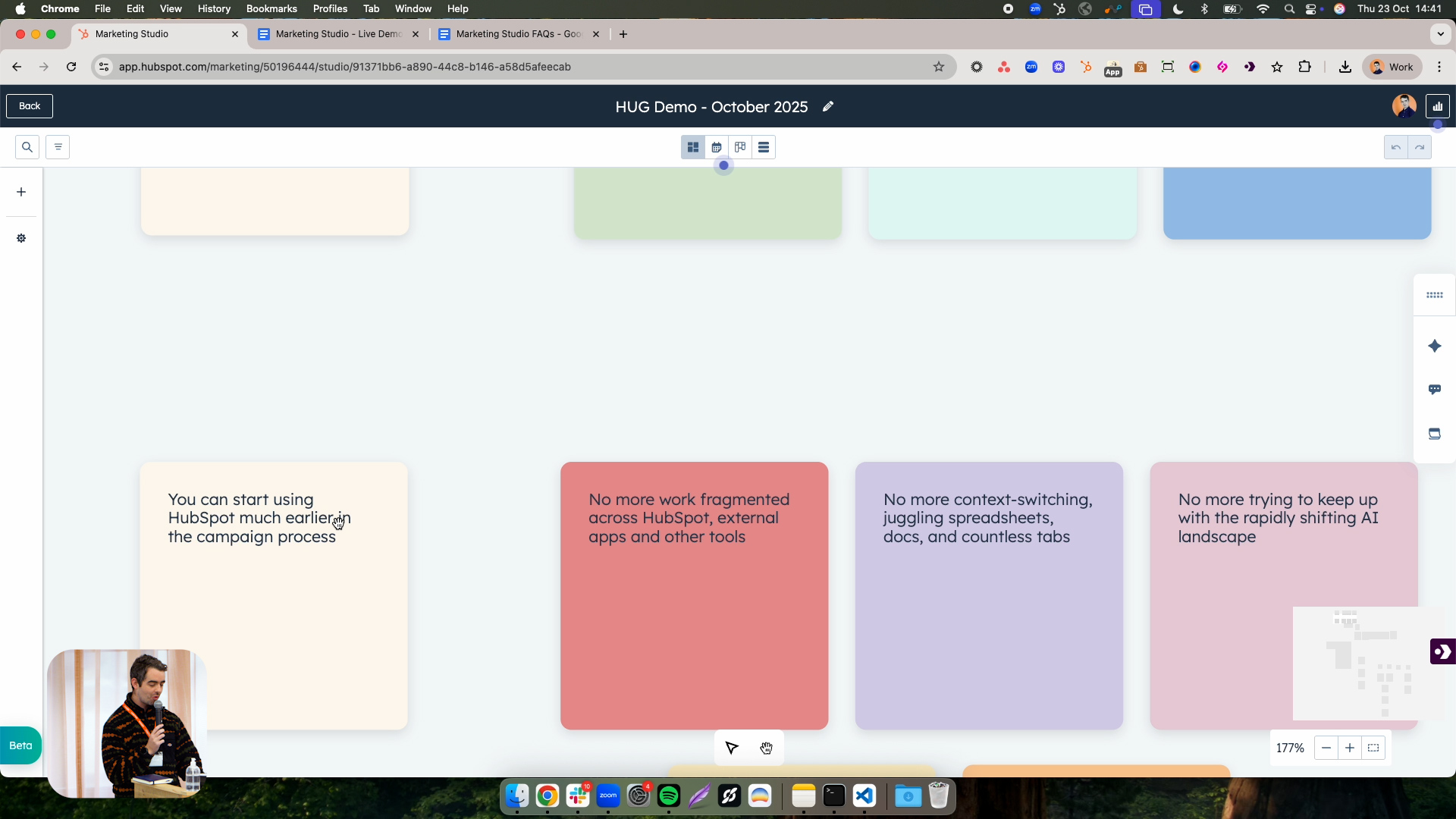Open the AI assistant sparkle panel
This screenshot has width=1456, height=819.
click(x=1435, y=346)
